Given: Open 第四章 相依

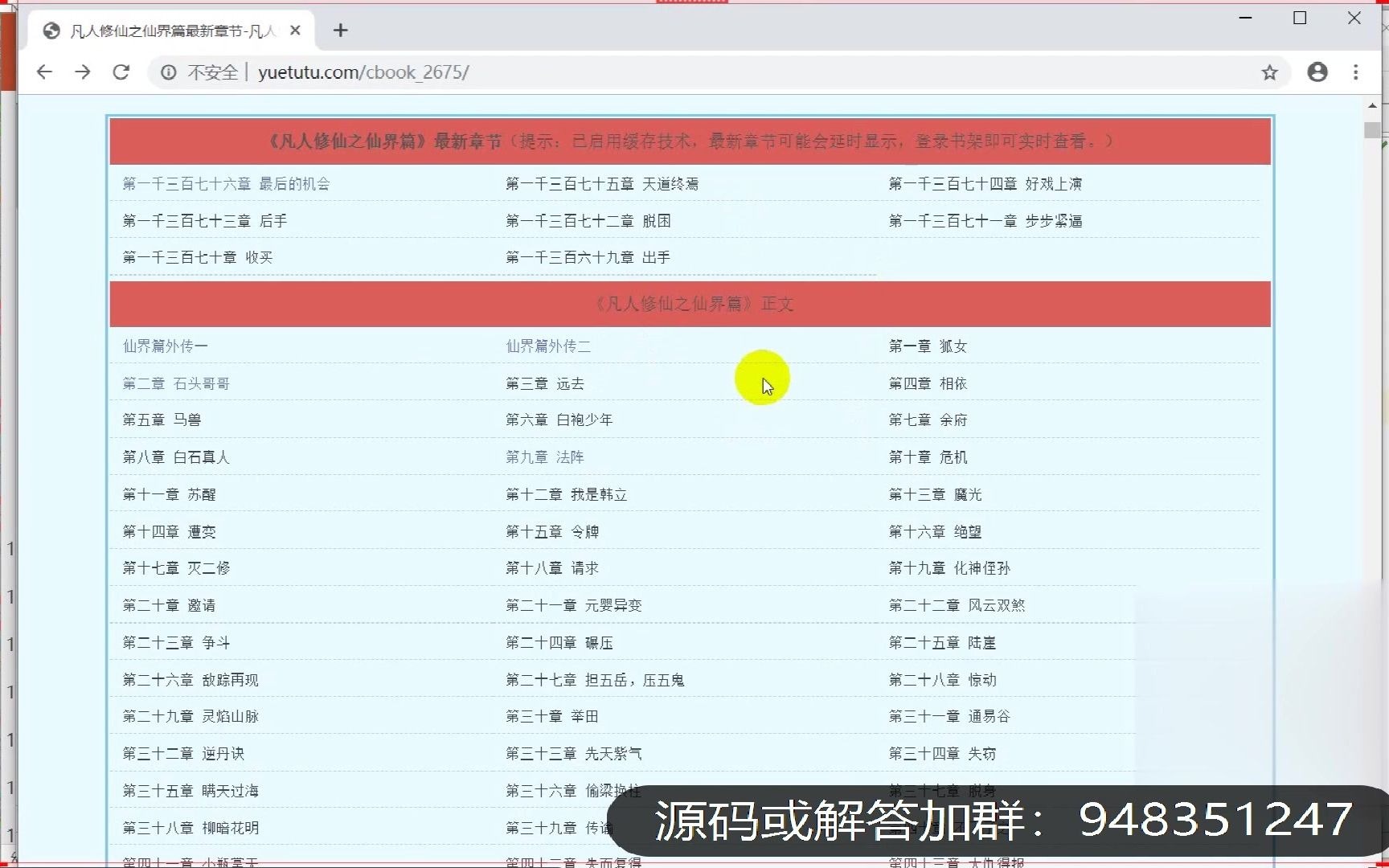Looking at the screenshot, I should 928,384.
